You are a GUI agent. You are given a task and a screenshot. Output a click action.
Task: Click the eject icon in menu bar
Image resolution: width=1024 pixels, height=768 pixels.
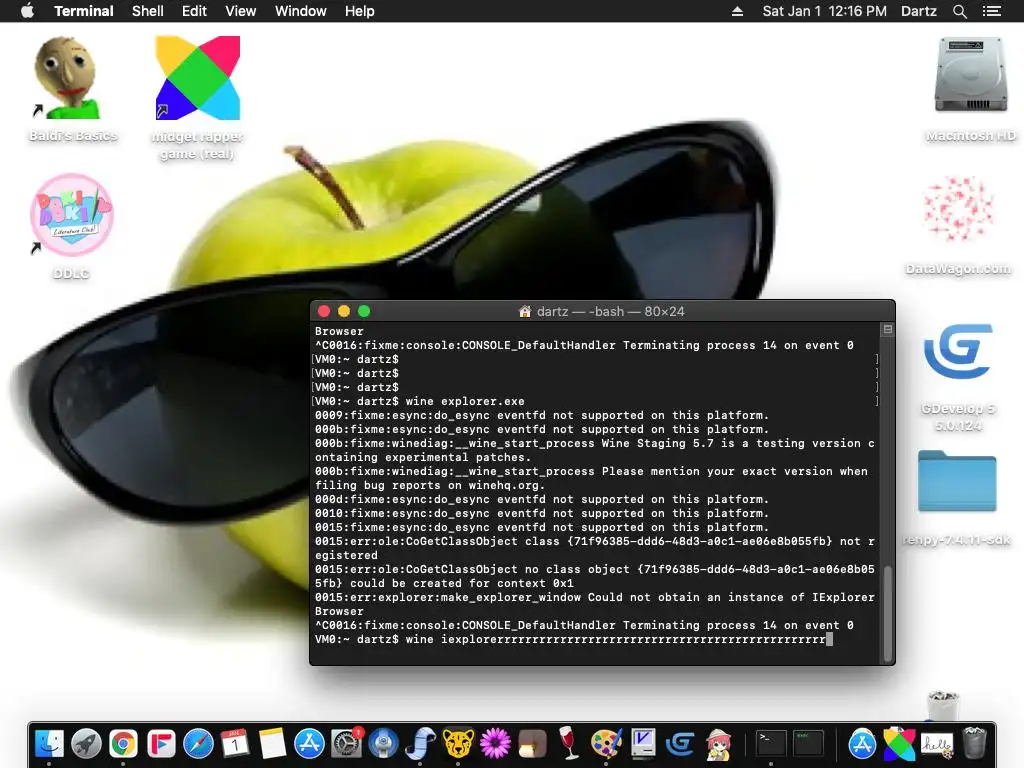coord(737,11)
